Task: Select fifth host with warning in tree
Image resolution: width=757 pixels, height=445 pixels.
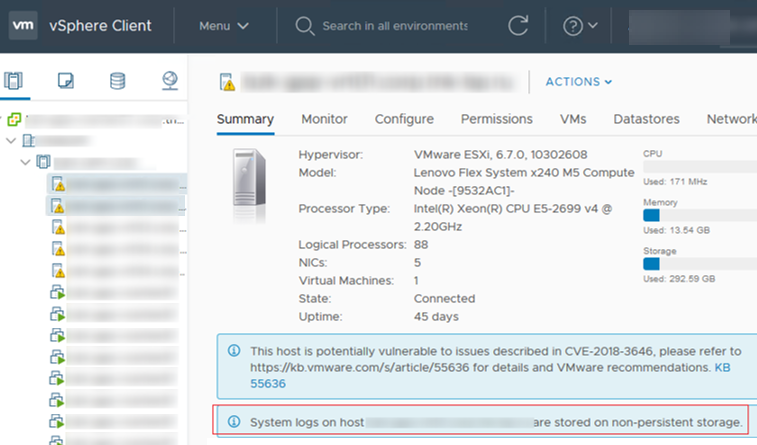Action: tap(118, 271)
